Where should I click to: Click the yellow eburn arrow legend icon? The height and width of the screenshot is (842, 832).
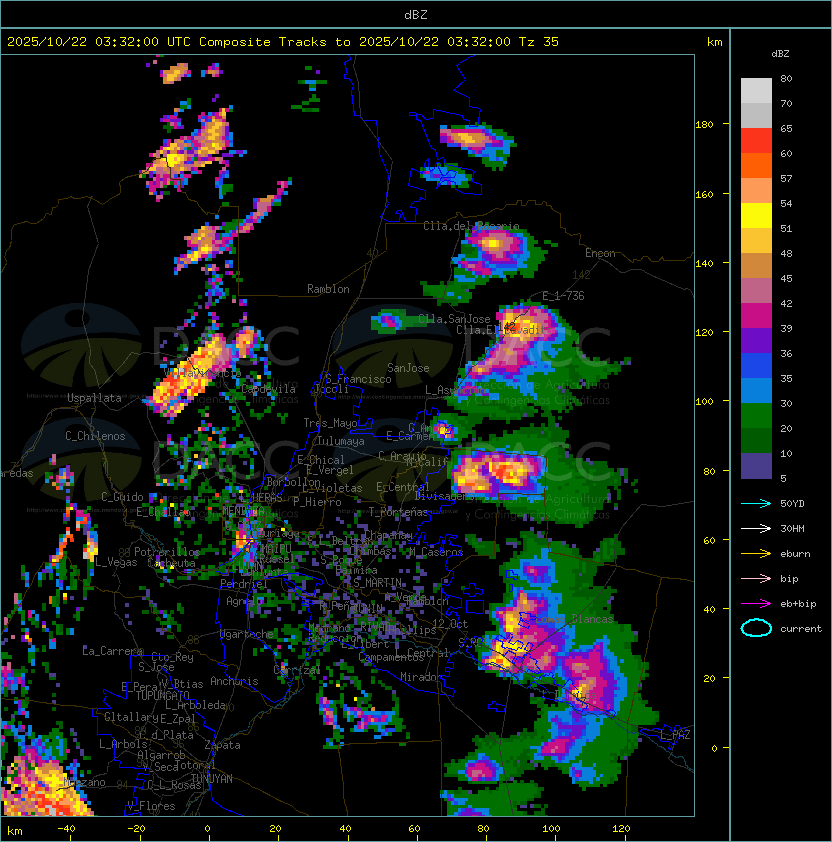(x=756, y=554)
